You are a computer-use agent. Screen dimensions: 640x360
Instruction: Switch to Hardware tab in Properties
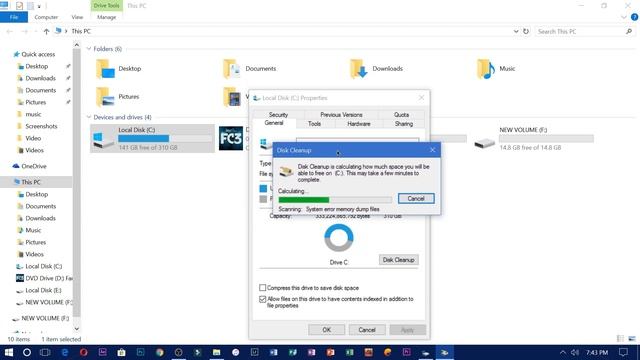(359, 124)
